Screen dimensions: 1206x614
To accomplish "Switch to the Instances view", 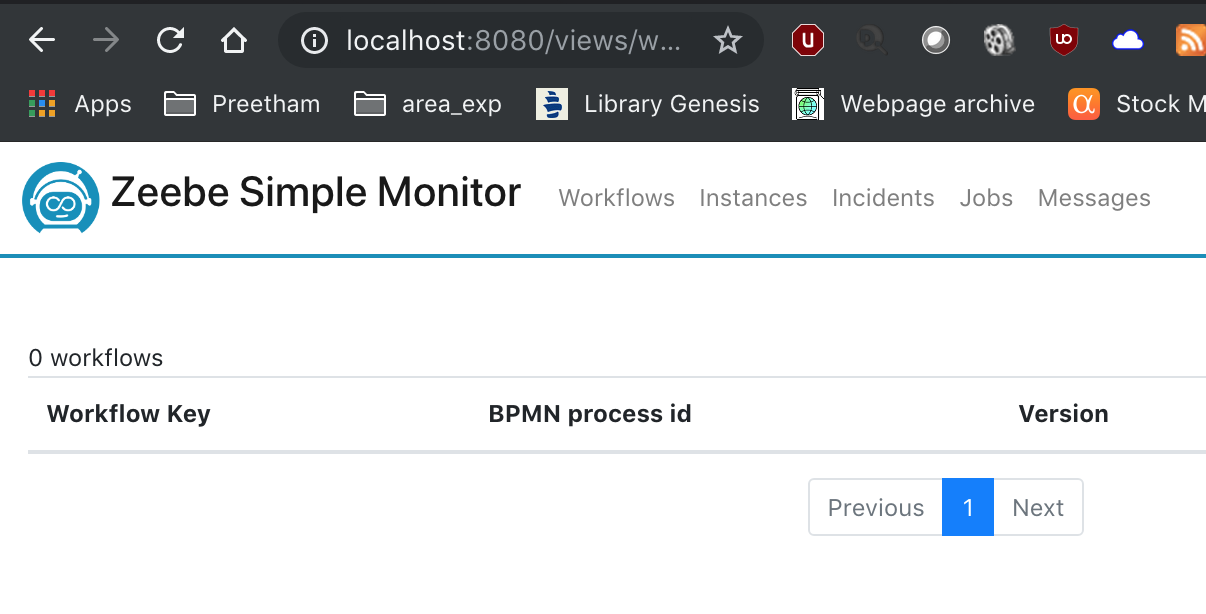I will pos(753,197).
